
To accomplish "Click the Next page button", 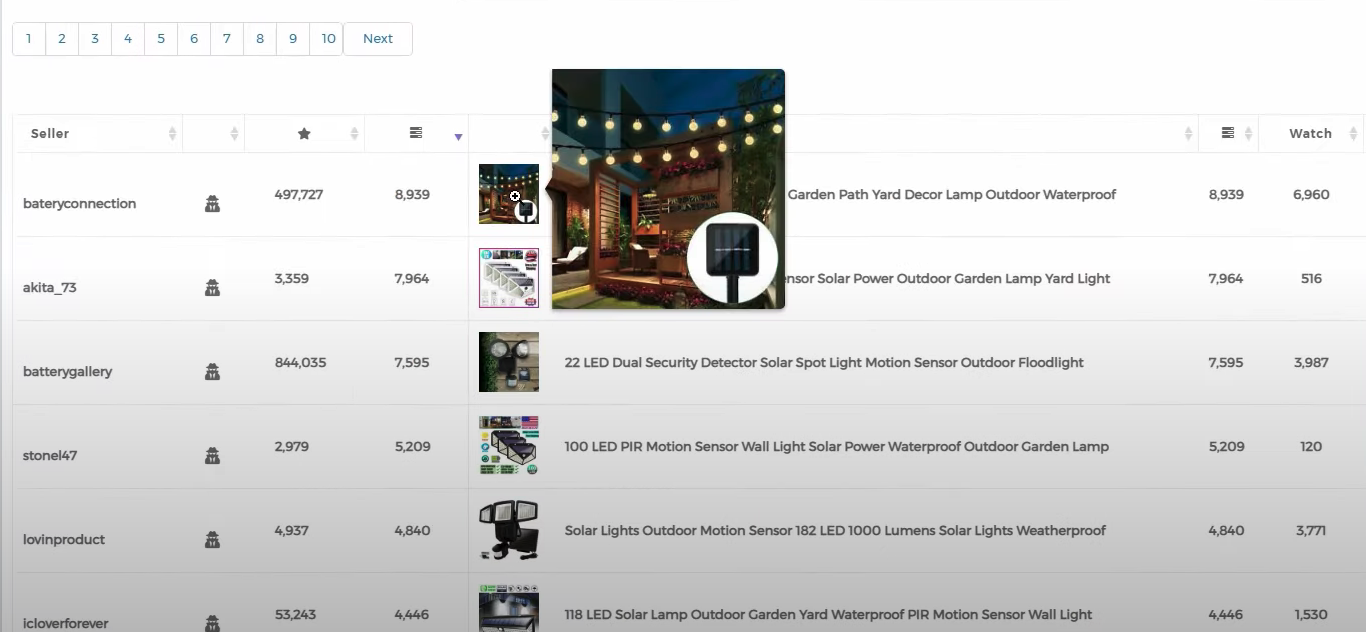I will click(x=378, y=39).
